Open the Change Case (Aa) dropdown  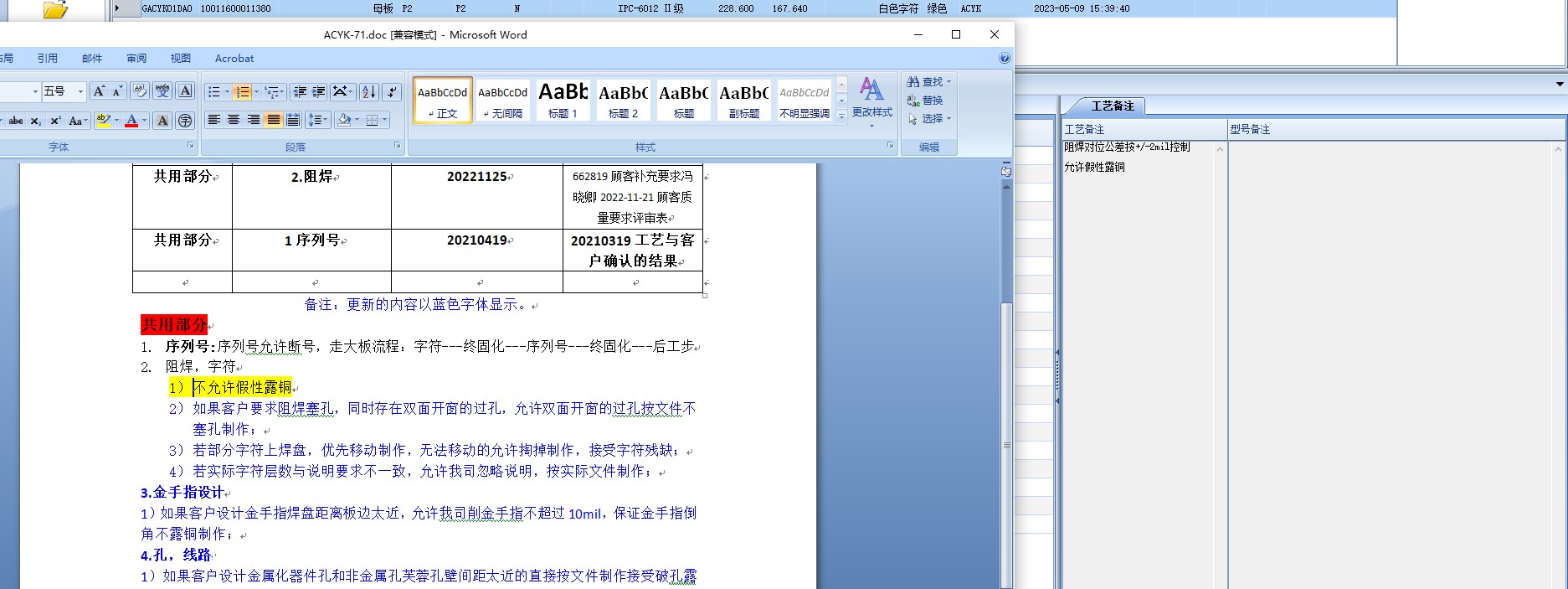78,121
